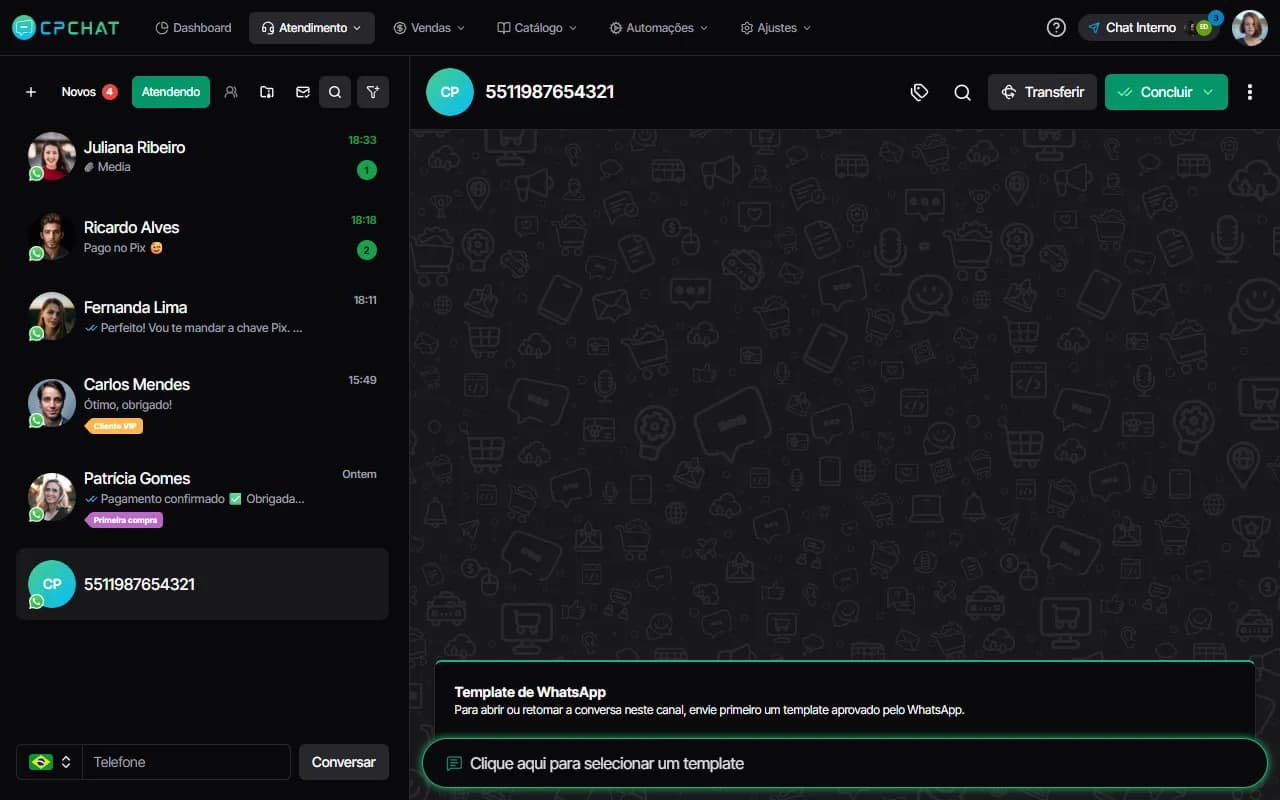Open Ricardo Alves's conversation
The height and width of the screenshot is (800, 1280).
click(202, 236)
